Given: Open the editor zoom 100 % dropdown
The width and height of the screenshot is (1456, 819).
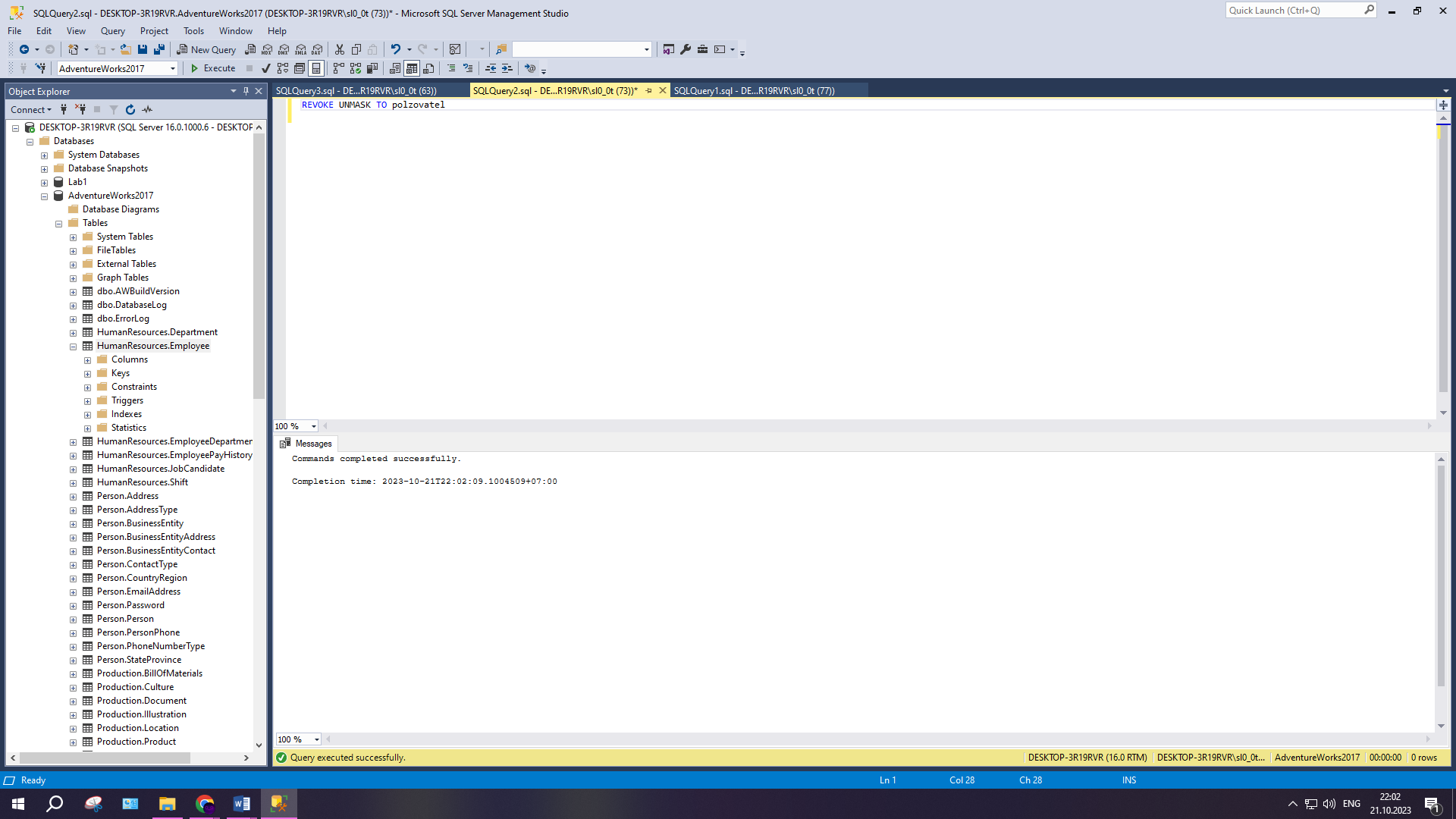Looking at the screenshot, I should 314,426.
